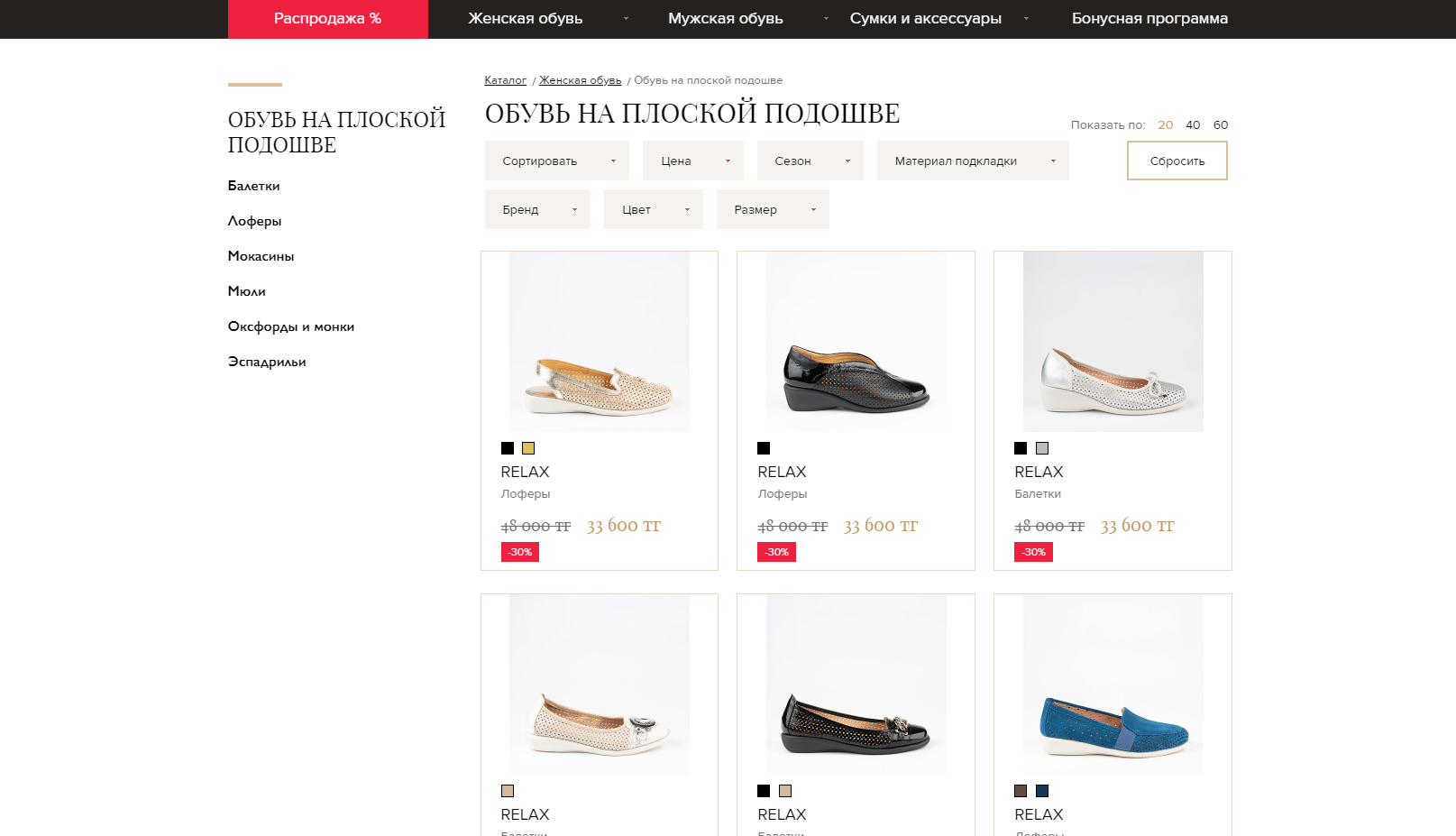Select Лоферы category in sidebar

[x=255, y=221]
